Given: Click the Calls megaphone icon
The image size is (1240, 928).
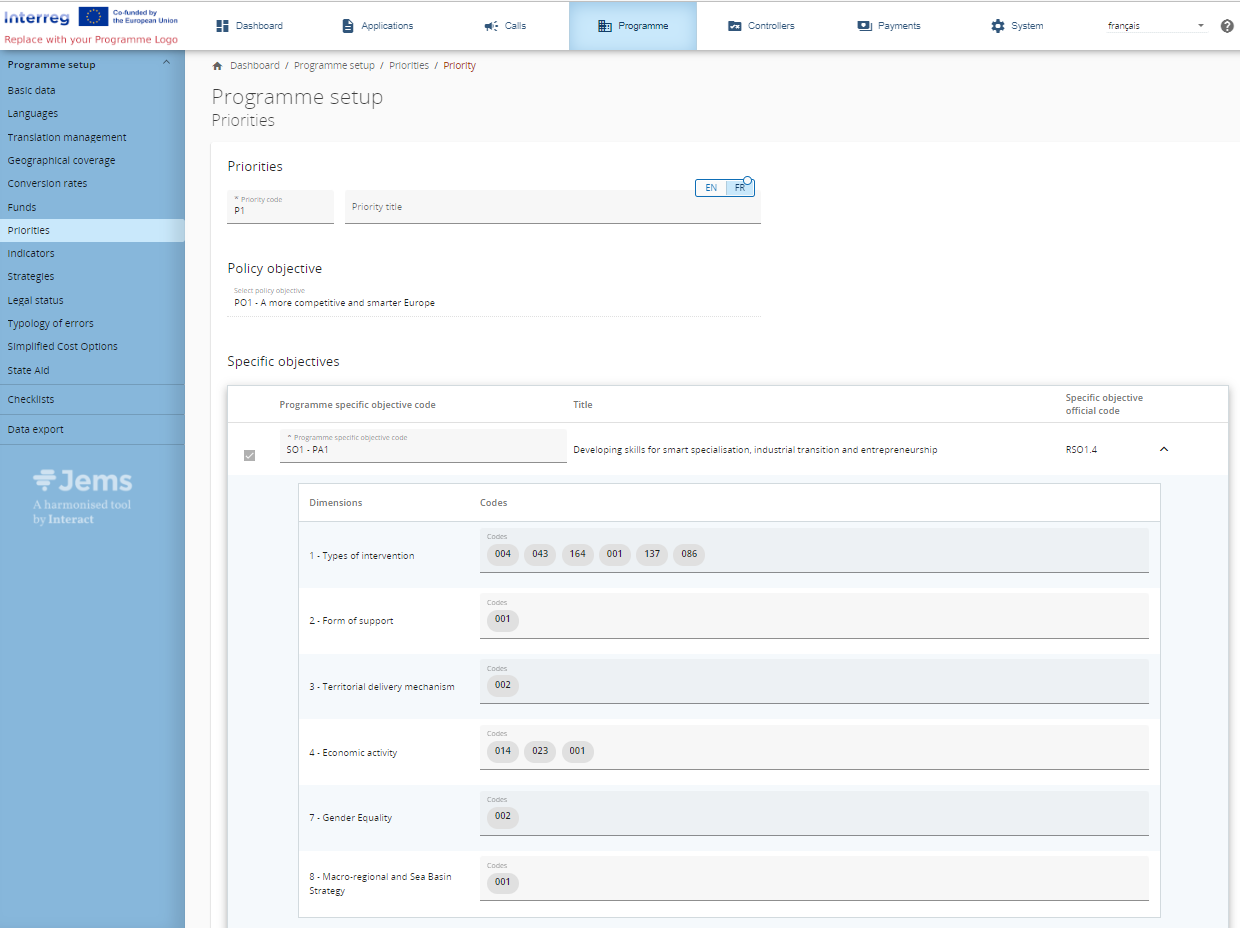Looking at the screenshot, I should (x=491, y=26).
